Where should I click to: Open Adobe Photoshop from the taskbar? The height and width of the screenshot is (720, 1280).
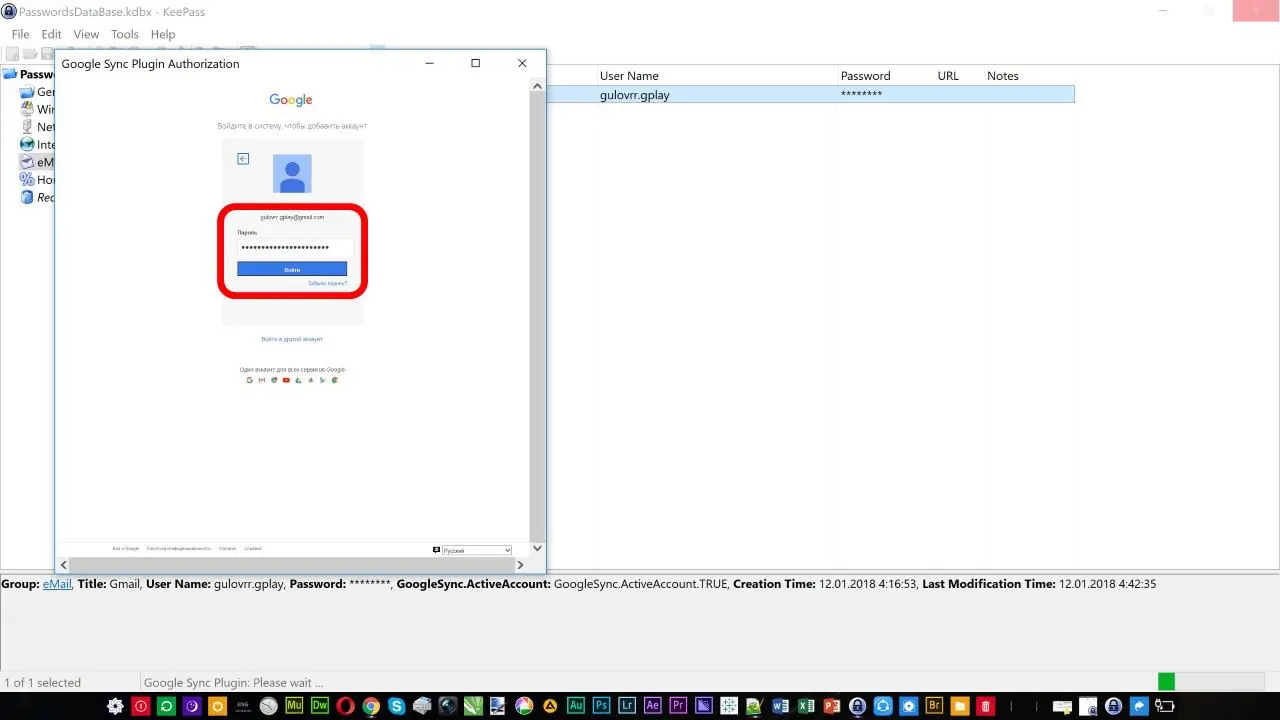[601, 706]
